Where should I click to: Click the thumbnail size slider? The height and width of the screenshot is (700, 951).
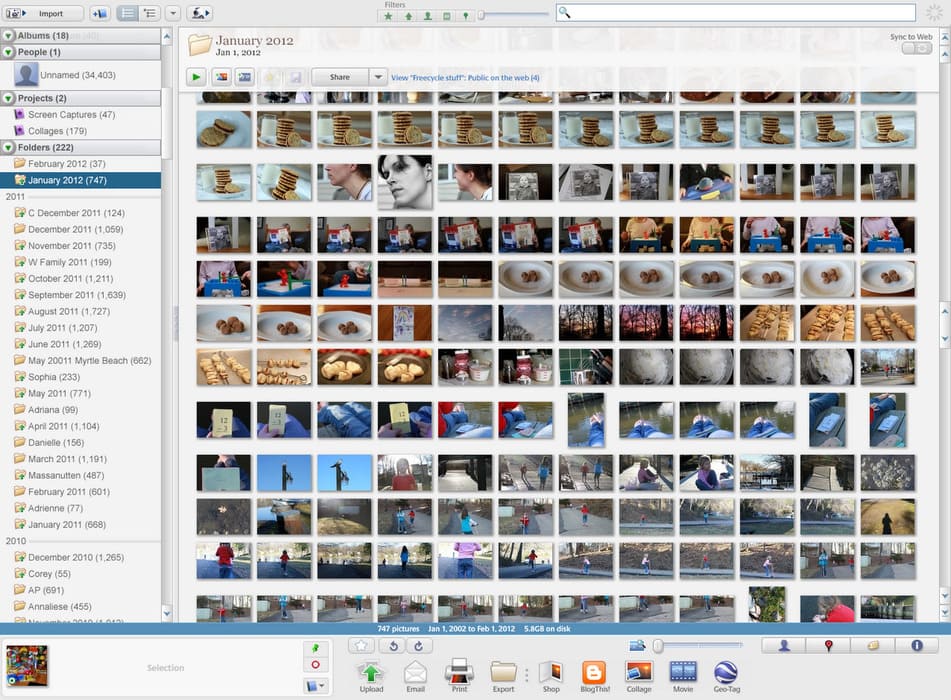700,646
